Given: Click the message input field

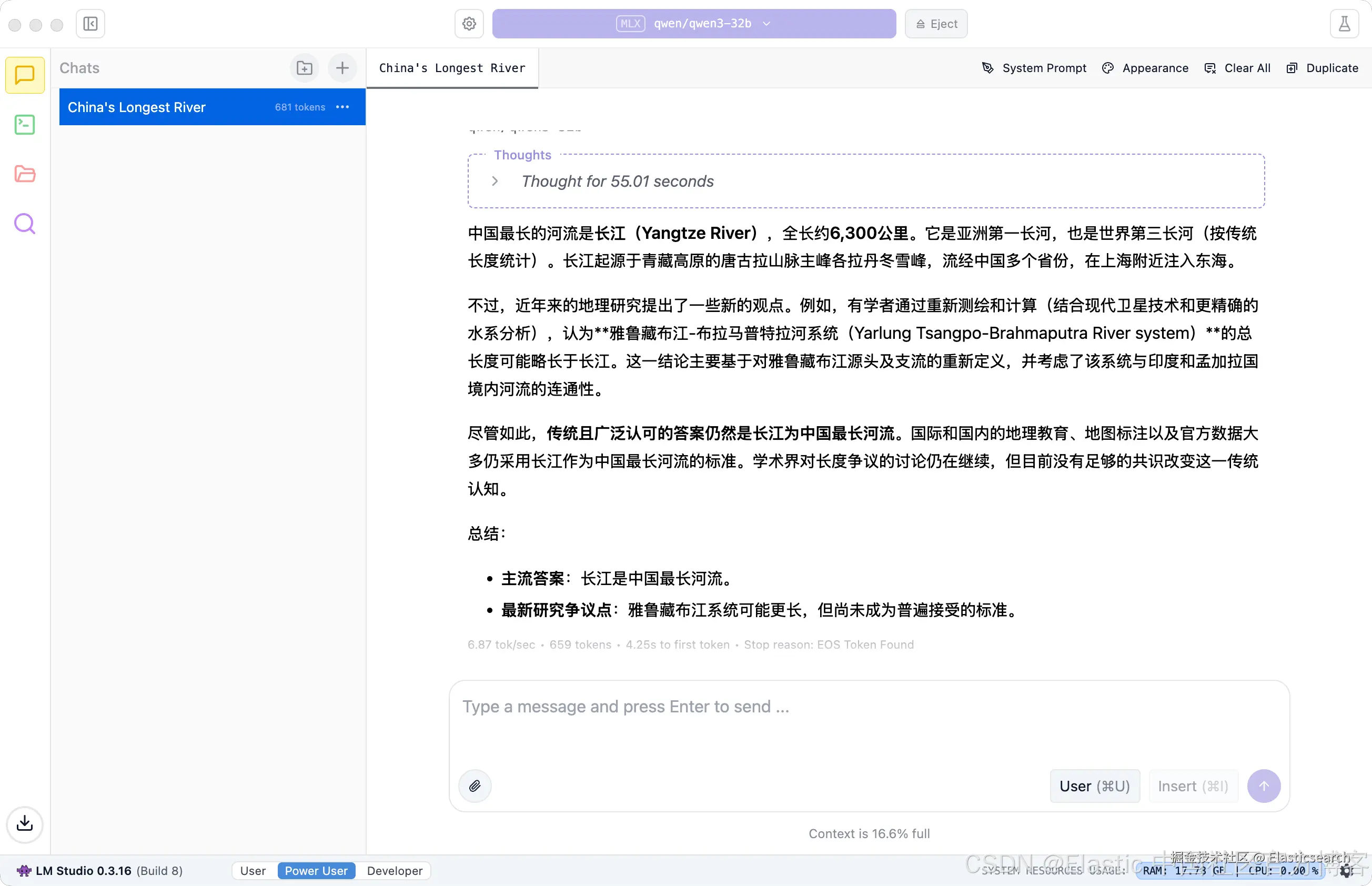Looking at the screenshot, I should coord(869,725).
